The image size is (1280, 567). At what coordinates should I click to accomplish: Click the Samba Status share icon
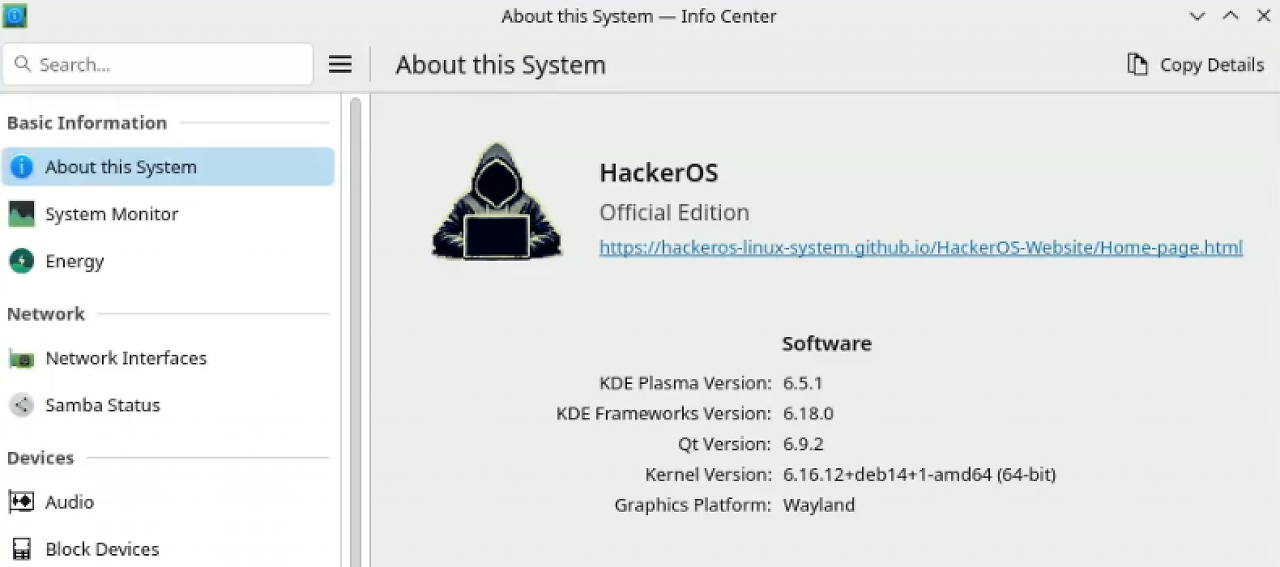[x=21, y=405]
